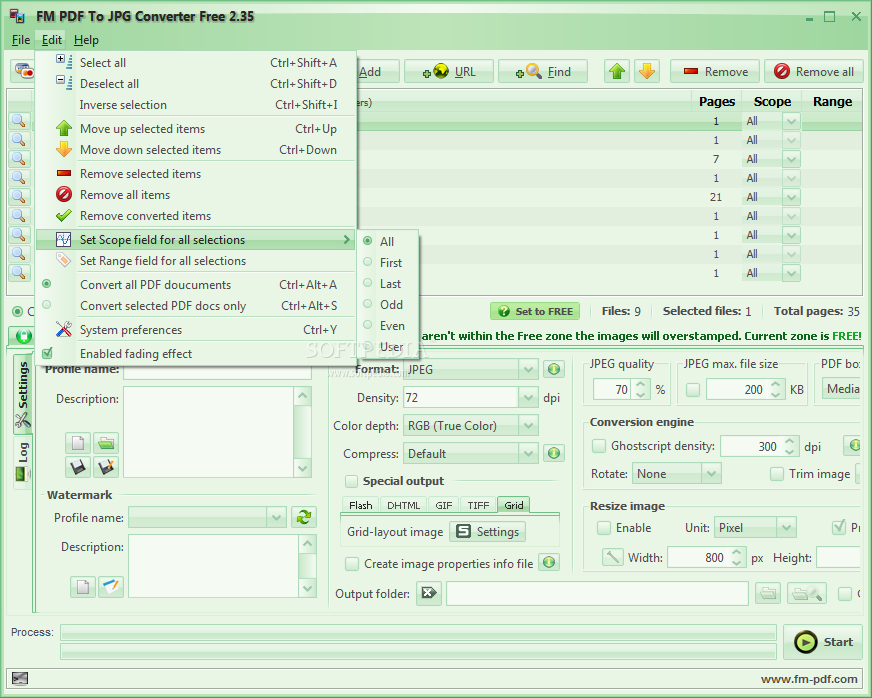The width and height of the screenshot is (872, 698).
Task: Click the Profile name description scrollbar down arrow
Action: [x=303, y=468]
